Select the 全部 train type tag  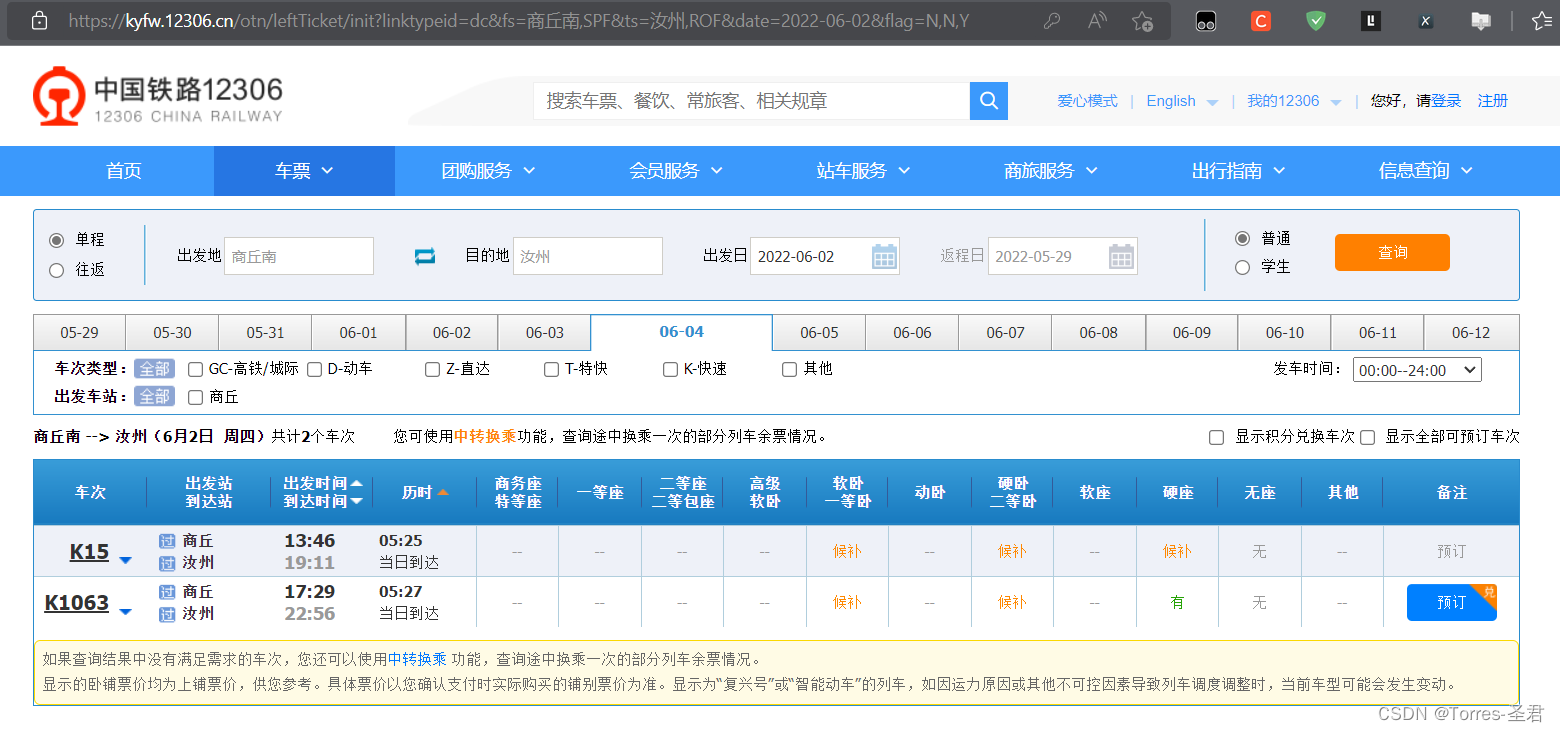pyautogui.click(x=155, y=369)
